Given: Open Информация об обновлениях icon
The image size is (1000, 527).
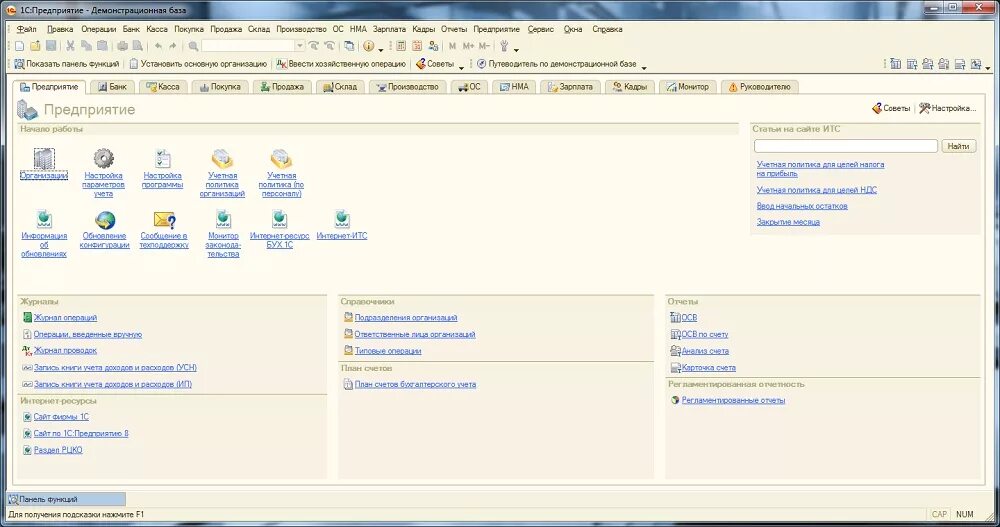Looking at the screenshot, I should coord(44,219).
